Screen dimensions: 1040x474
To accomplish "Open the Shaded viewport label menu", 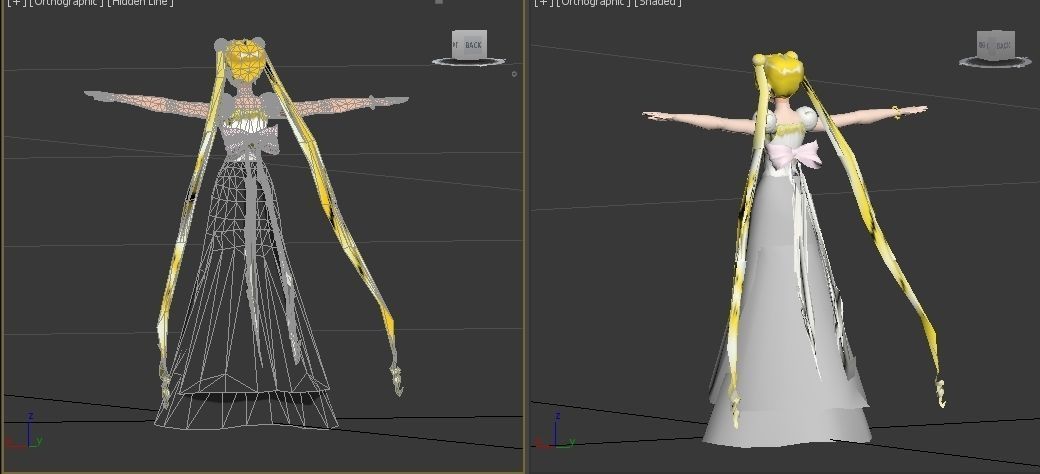I will [657, 3].
